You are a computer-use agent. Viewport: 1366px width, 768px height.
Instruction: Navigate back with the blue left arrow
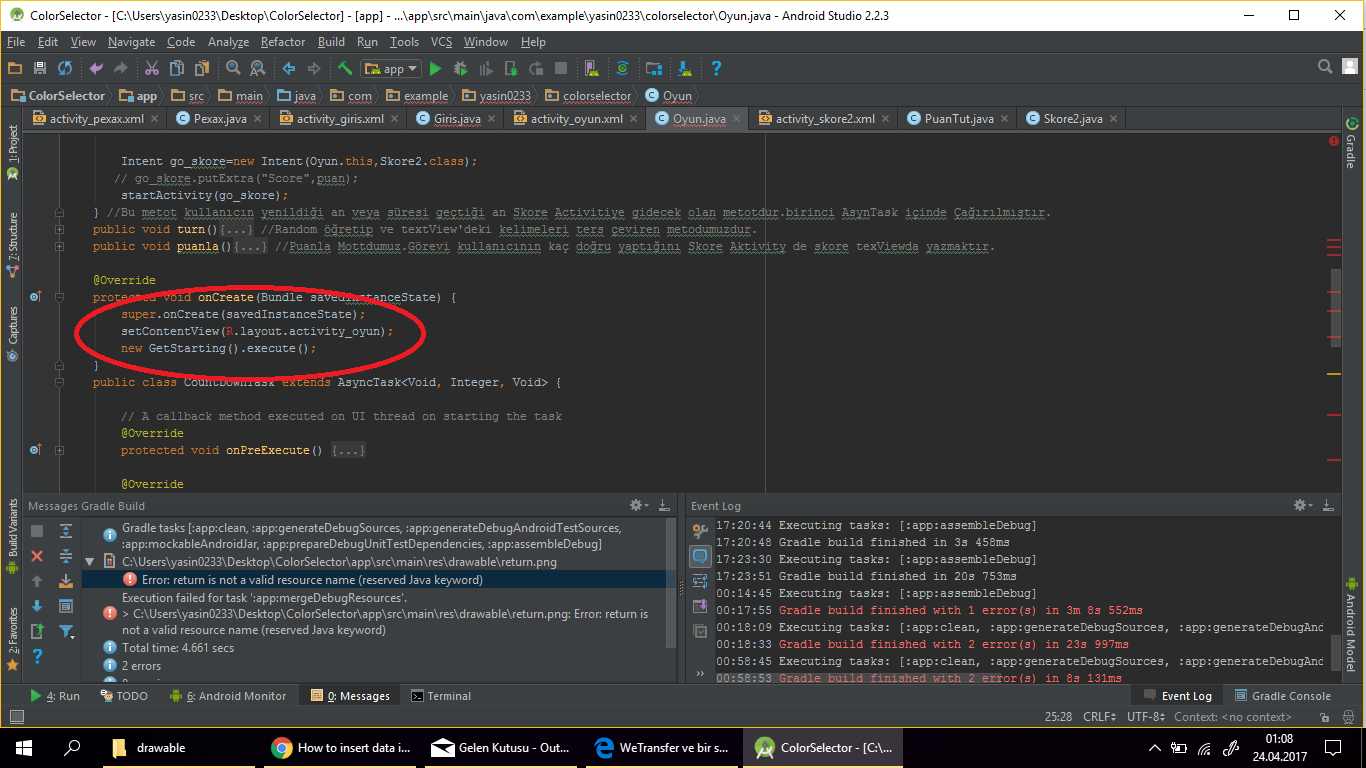[289, 68]
